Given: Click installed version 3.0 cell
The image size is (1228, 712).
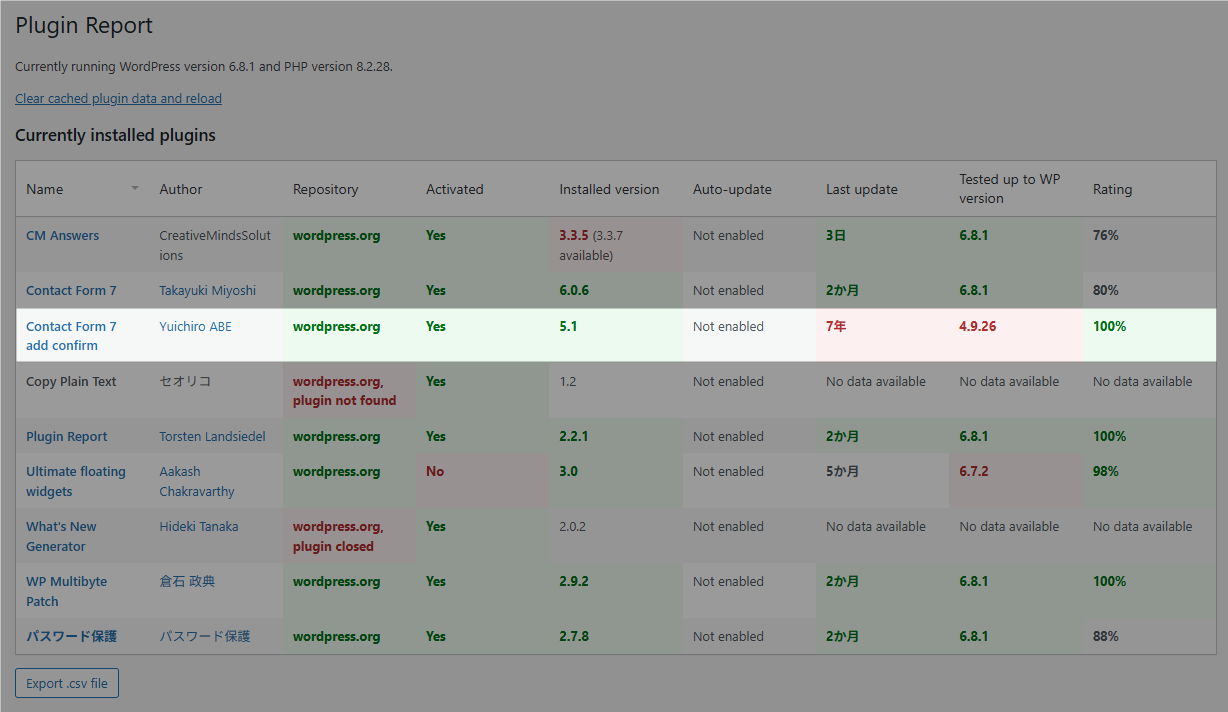Looking at the screenshot, I should pos(616,481).
